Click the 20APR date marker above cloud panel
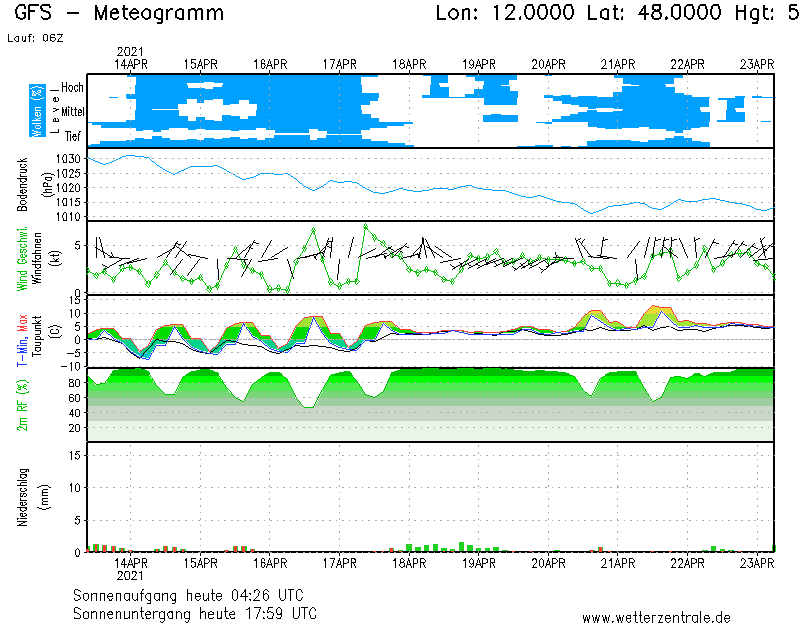The height and width of the screenshot is (625, 800). [x=549, y=64]
